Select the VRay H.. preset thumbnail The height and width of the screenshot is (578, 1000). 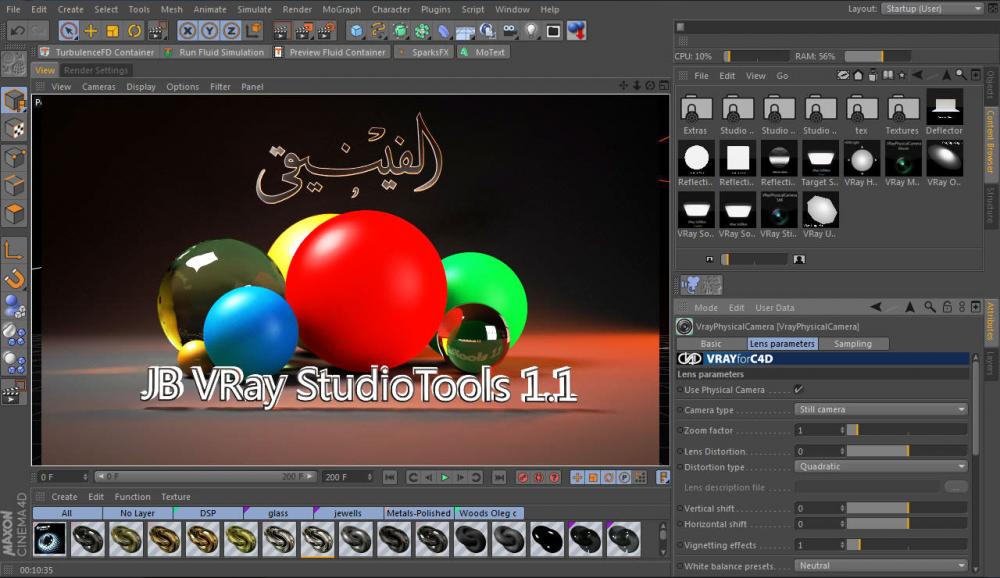[x=862, y=163]
